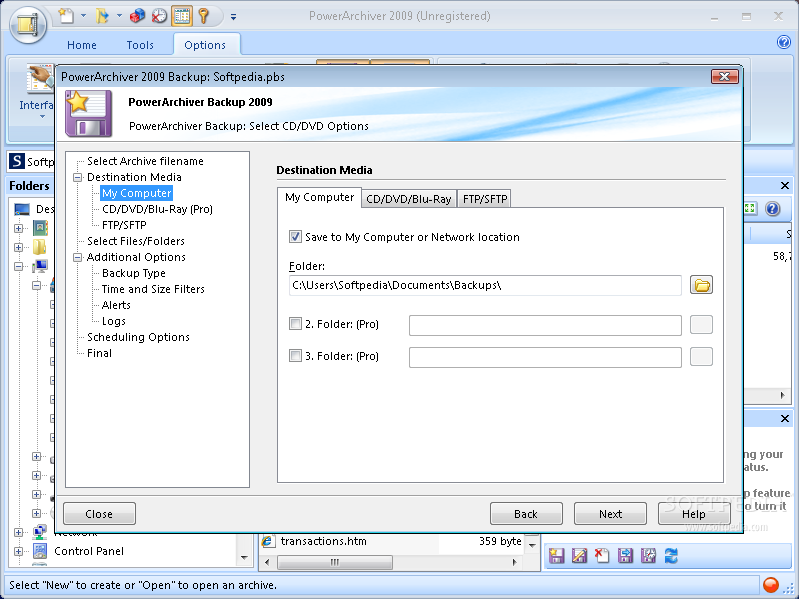Switch to the Home ribbon tab

coord(82,45)
